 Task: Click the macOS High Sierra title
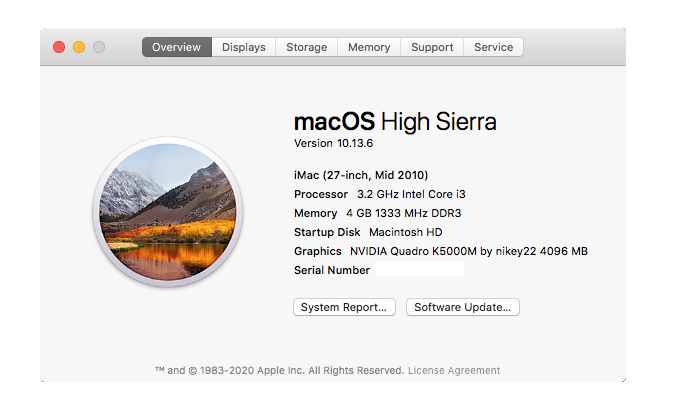[x=395, y=121]
